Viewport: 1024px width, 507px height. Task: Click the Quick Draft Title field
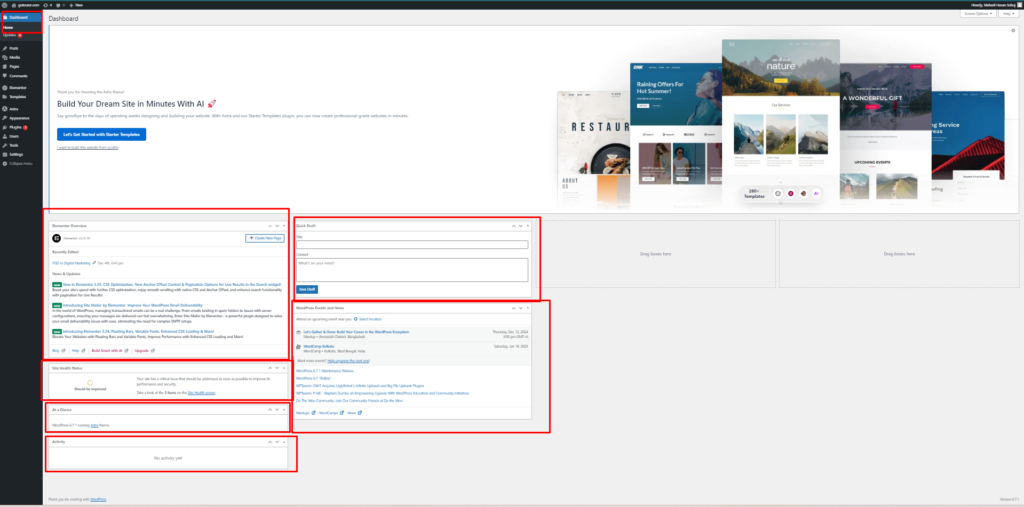(412, 245)
